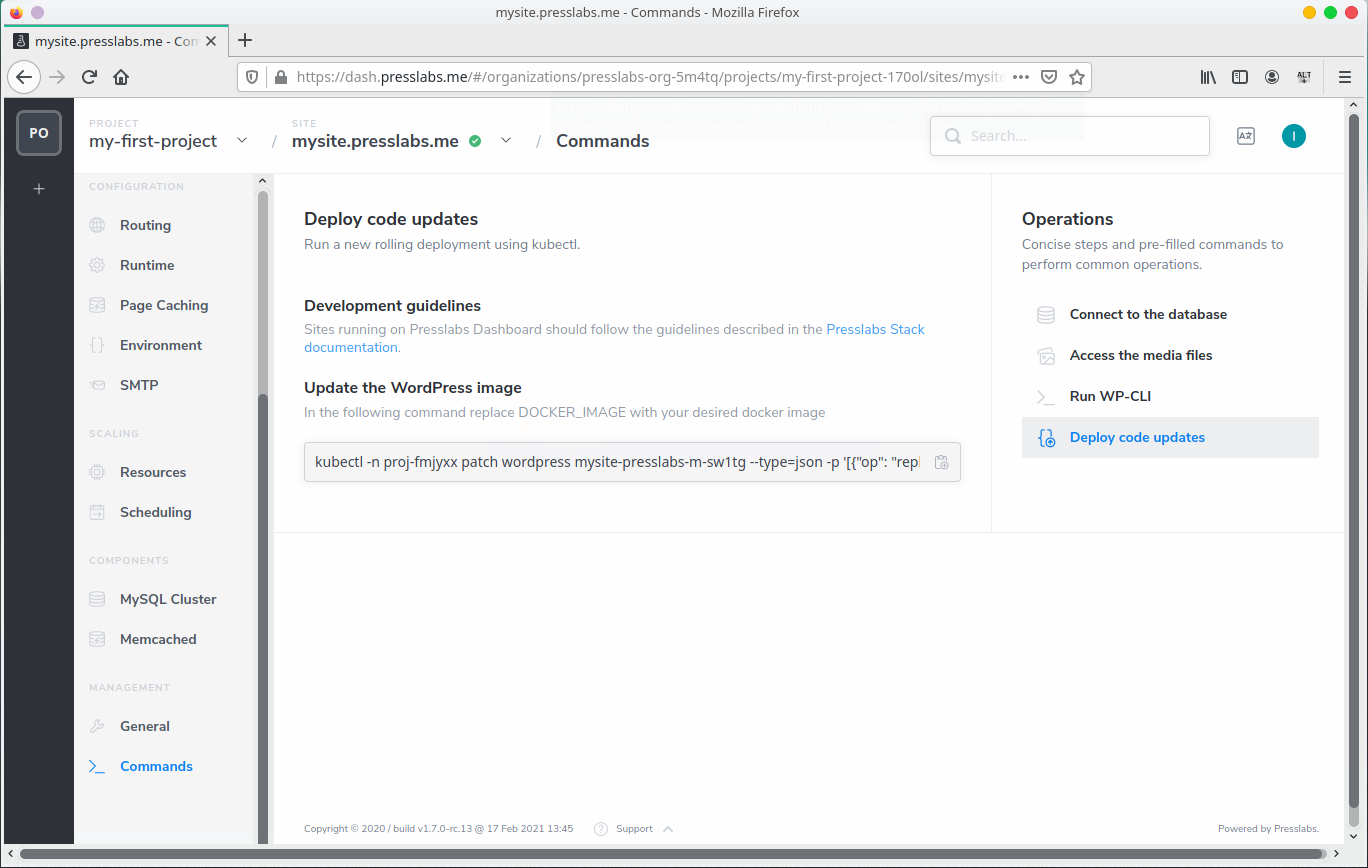Open Firefox Library icon
This screenshot has height=868, width=1368.
tap(1208, 77)
